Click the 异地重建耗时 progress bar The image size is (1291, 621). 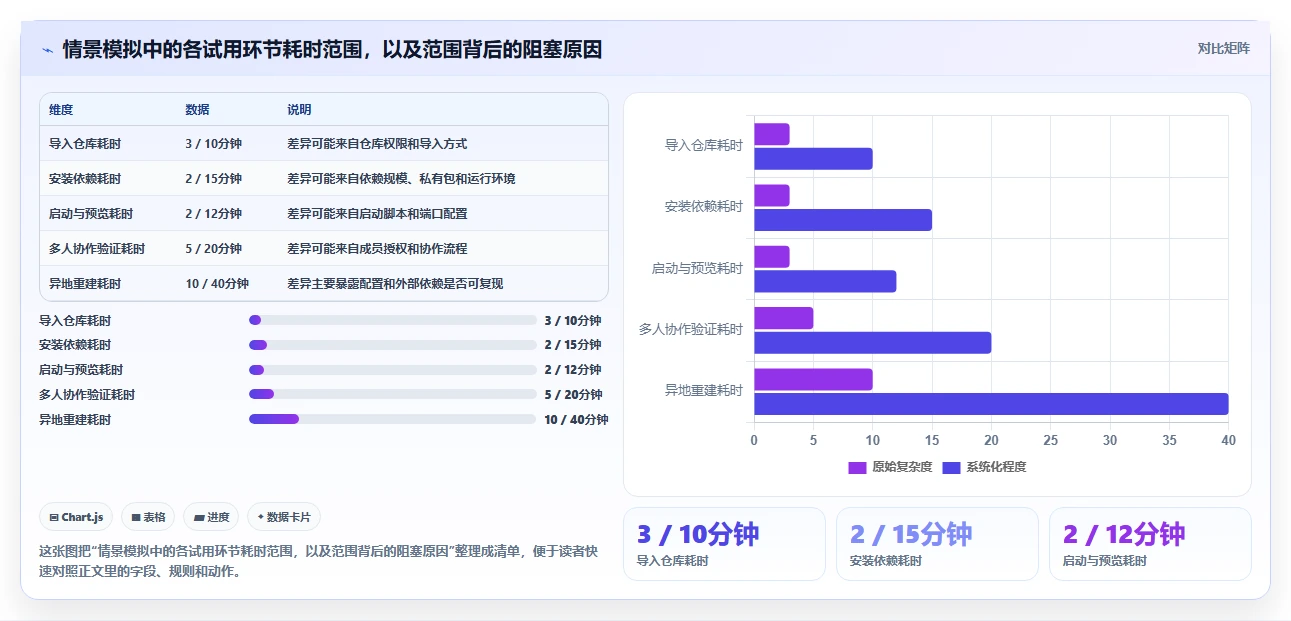click(x=393, y=419)
